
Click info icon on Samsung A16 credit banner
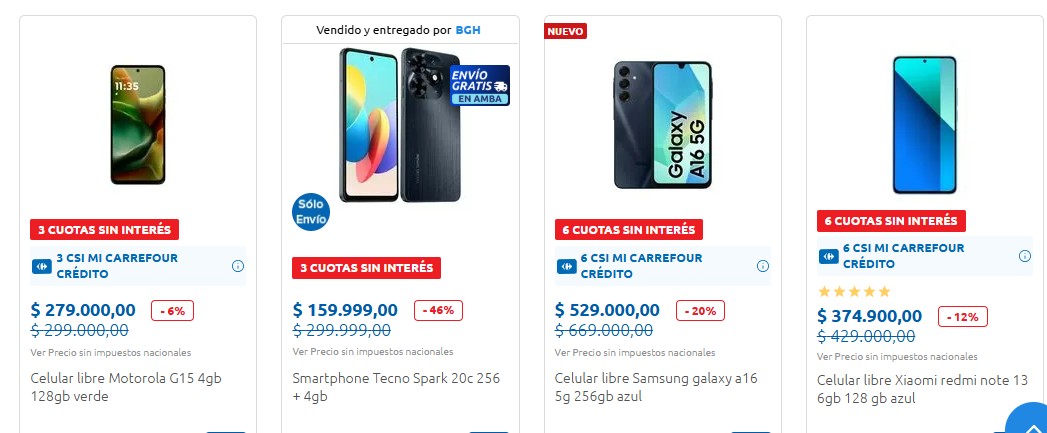(x=763, y=266)
